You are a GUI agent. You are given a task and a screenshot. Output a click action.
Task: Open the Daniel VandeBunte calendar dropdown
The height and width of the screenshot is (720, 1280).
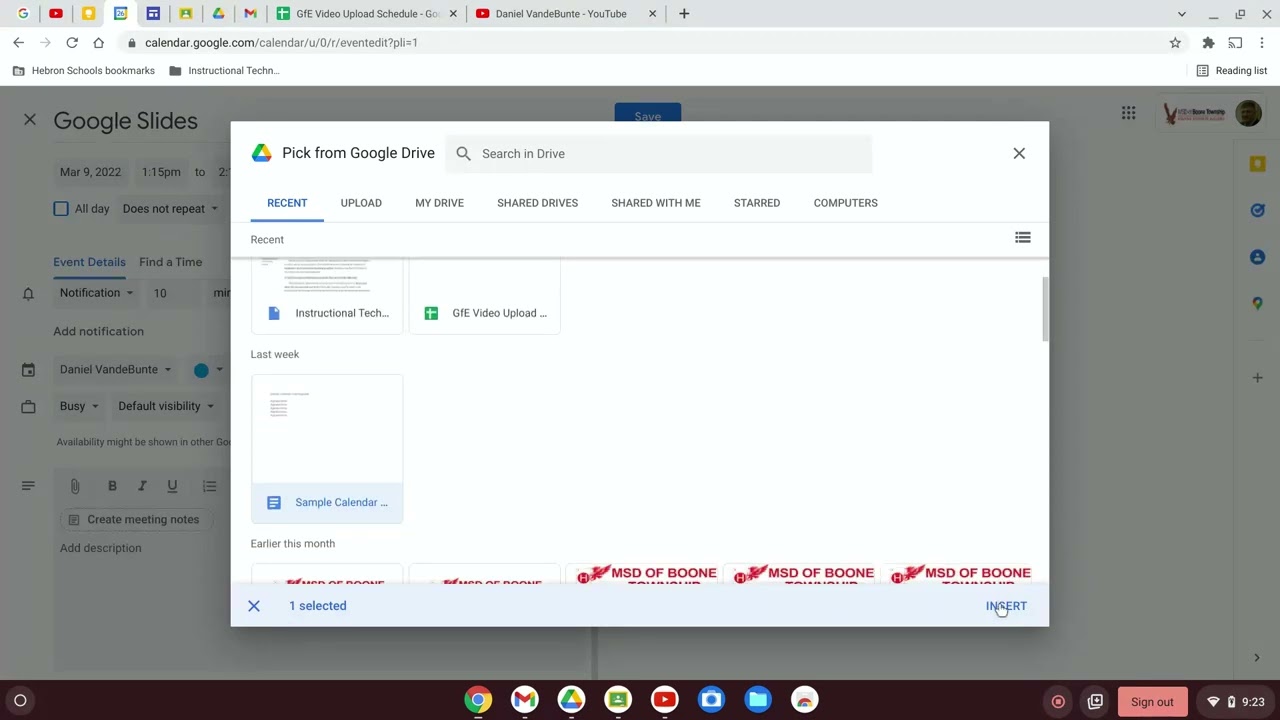click(x=114, y=370)
